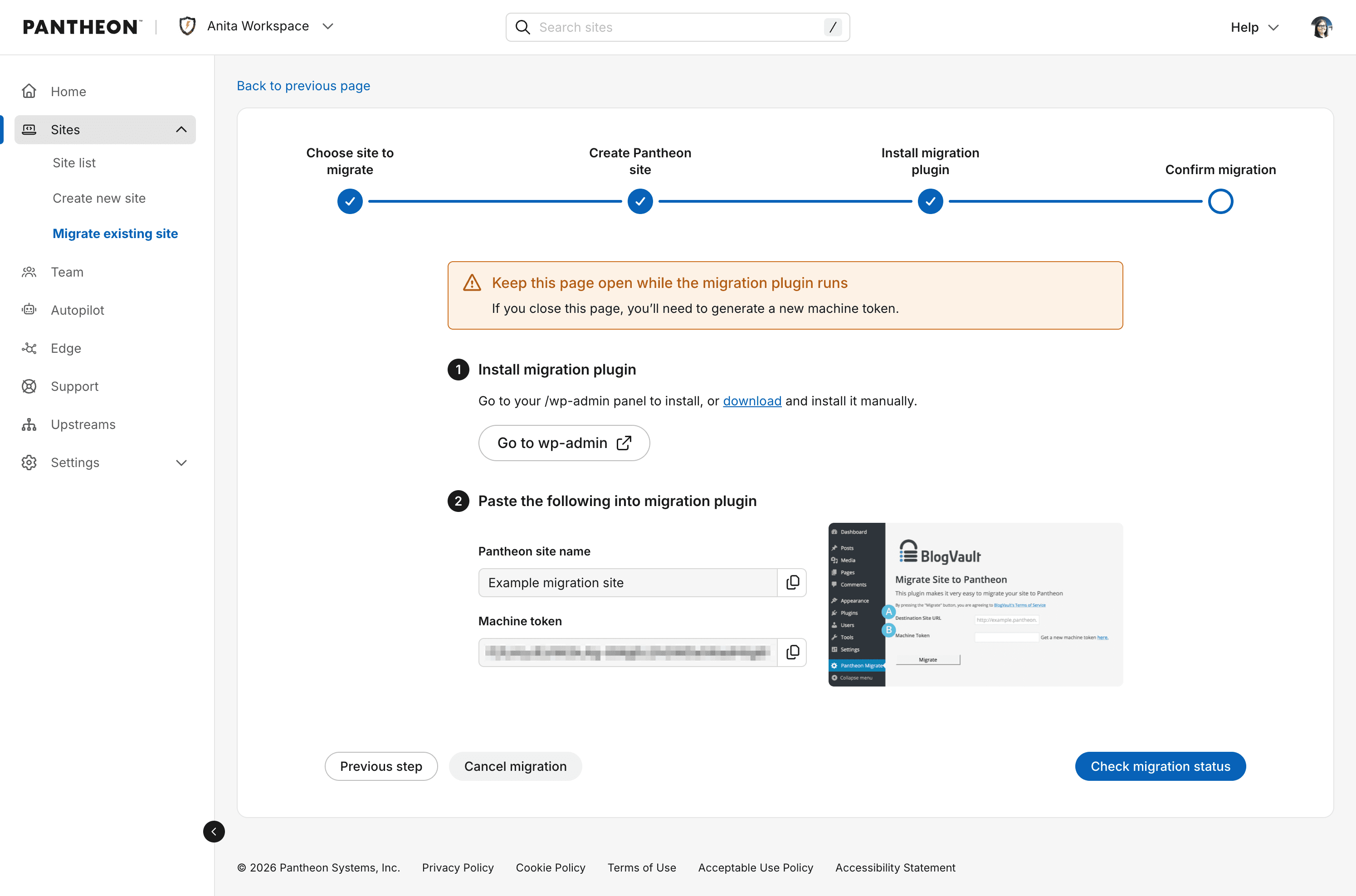
Task: Click the Autopilot robot icon
Action: pos(29,310)
